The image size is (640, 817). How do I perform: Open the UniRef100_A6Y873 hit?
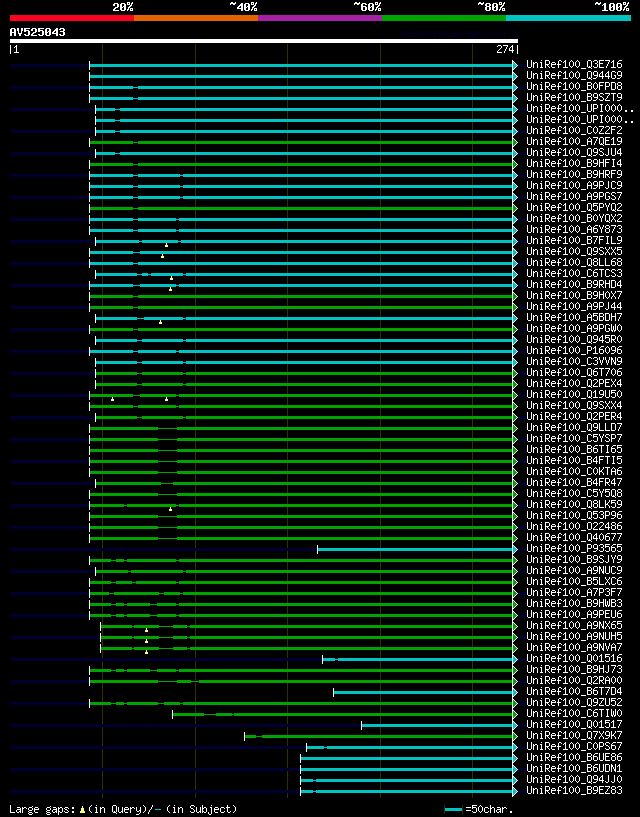click(x=574, y=229)
